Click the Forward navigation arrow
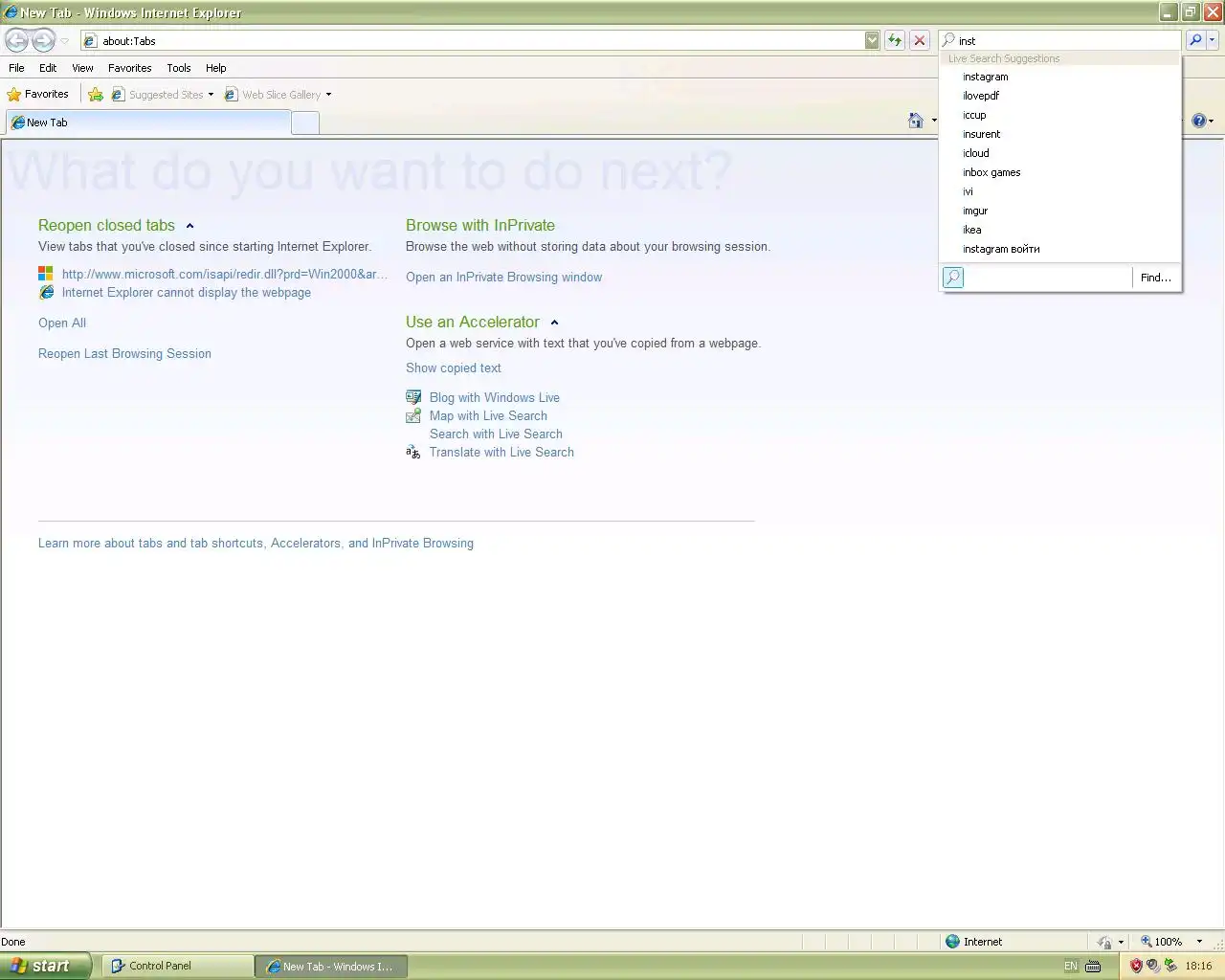 [44, 40]
